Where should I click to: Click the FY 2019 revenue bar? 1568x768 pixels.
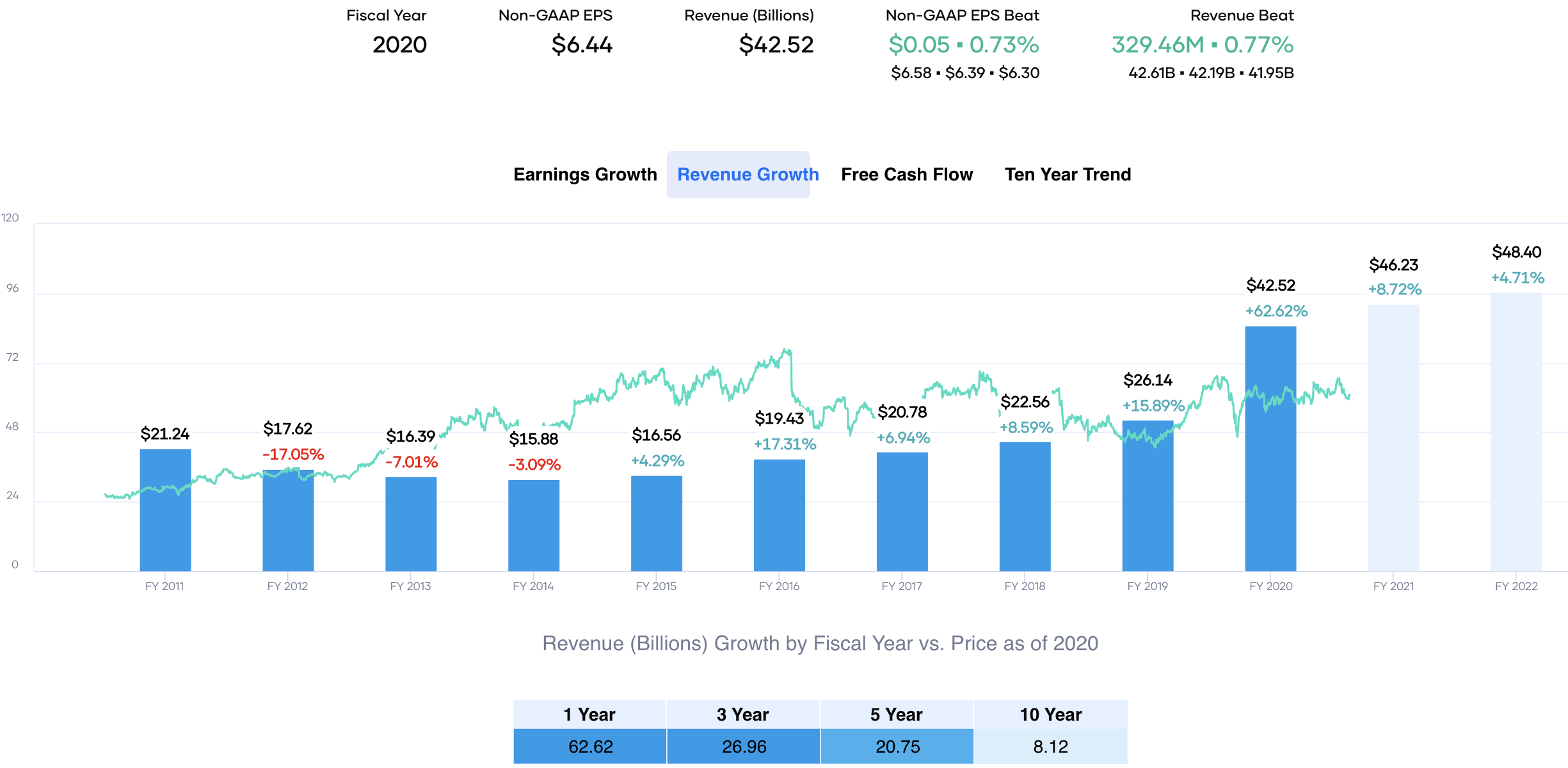coord(1148,496)
